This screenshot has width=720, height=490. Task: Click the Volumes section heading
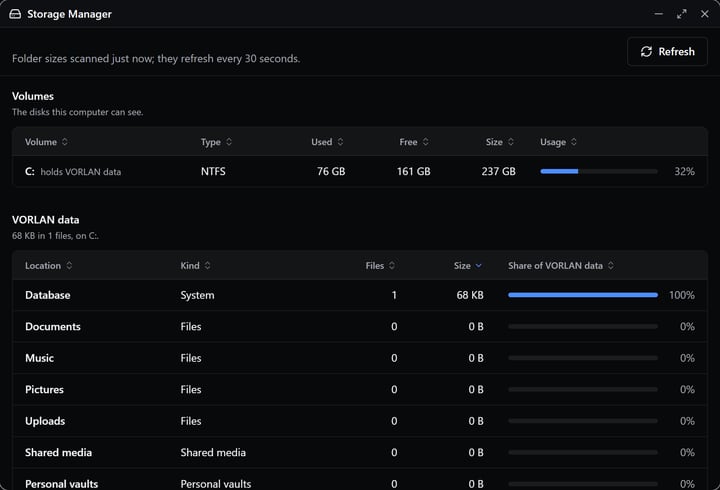(x=33, y=96)
